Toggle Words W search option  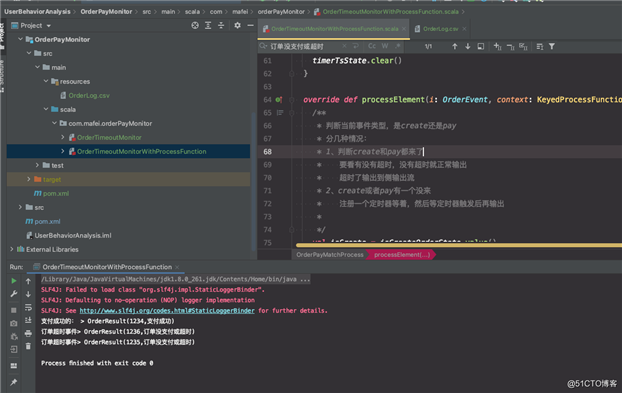click(x=385, y=46)
